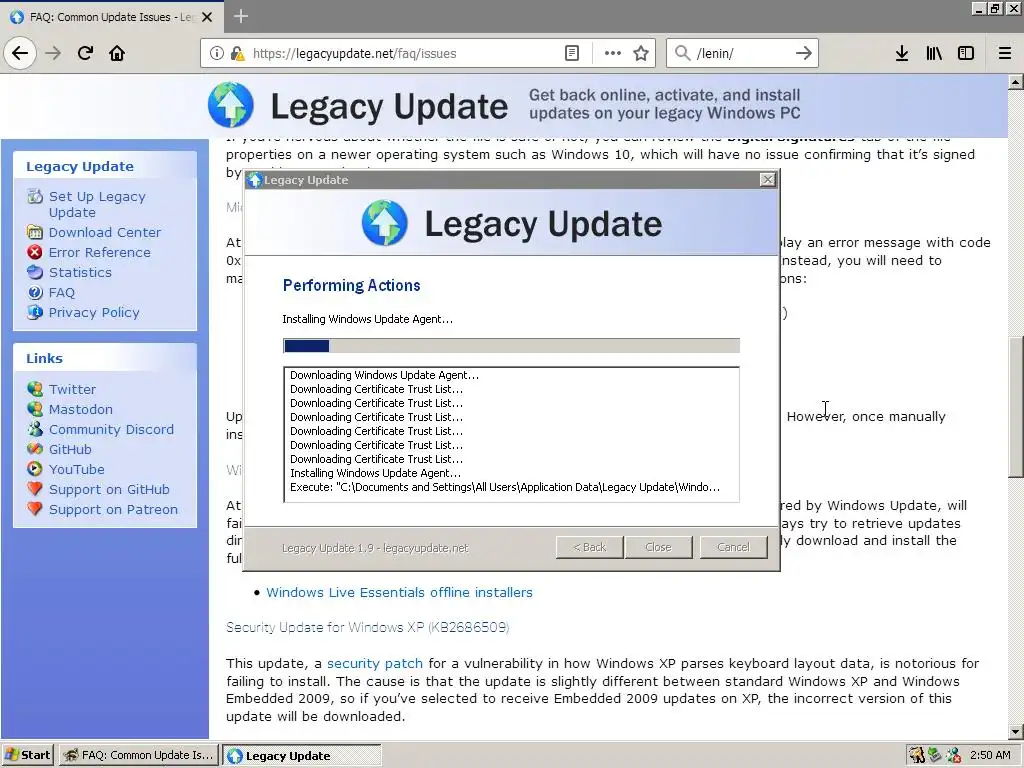Click the browser Forward arrow button
Viewport: 1024px width, 768px height.
pyautogui.click(x=53, y=53)
